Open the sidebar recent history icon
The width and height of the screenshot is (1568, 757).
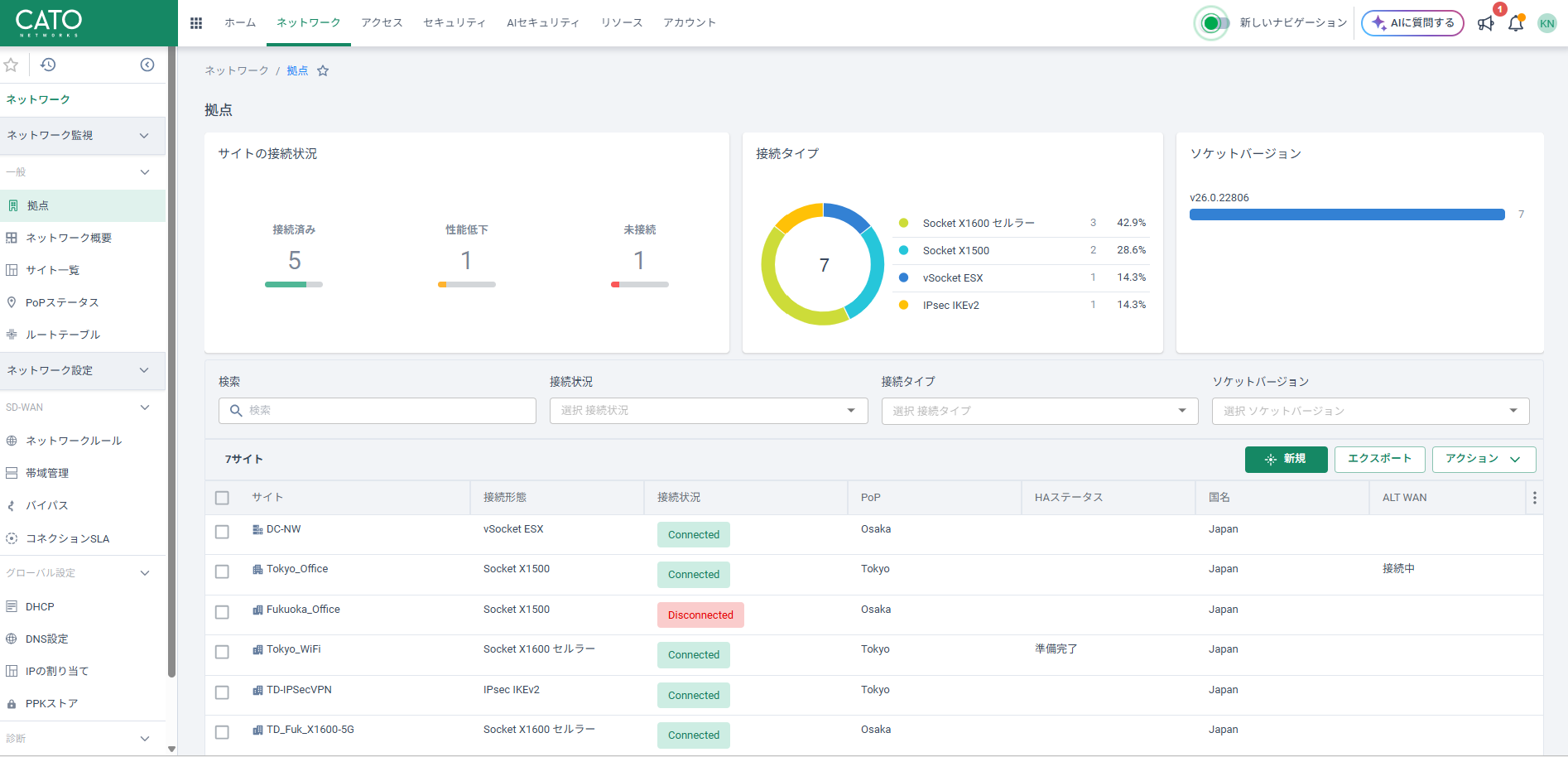pyautogui.click(x=48, y=65)
